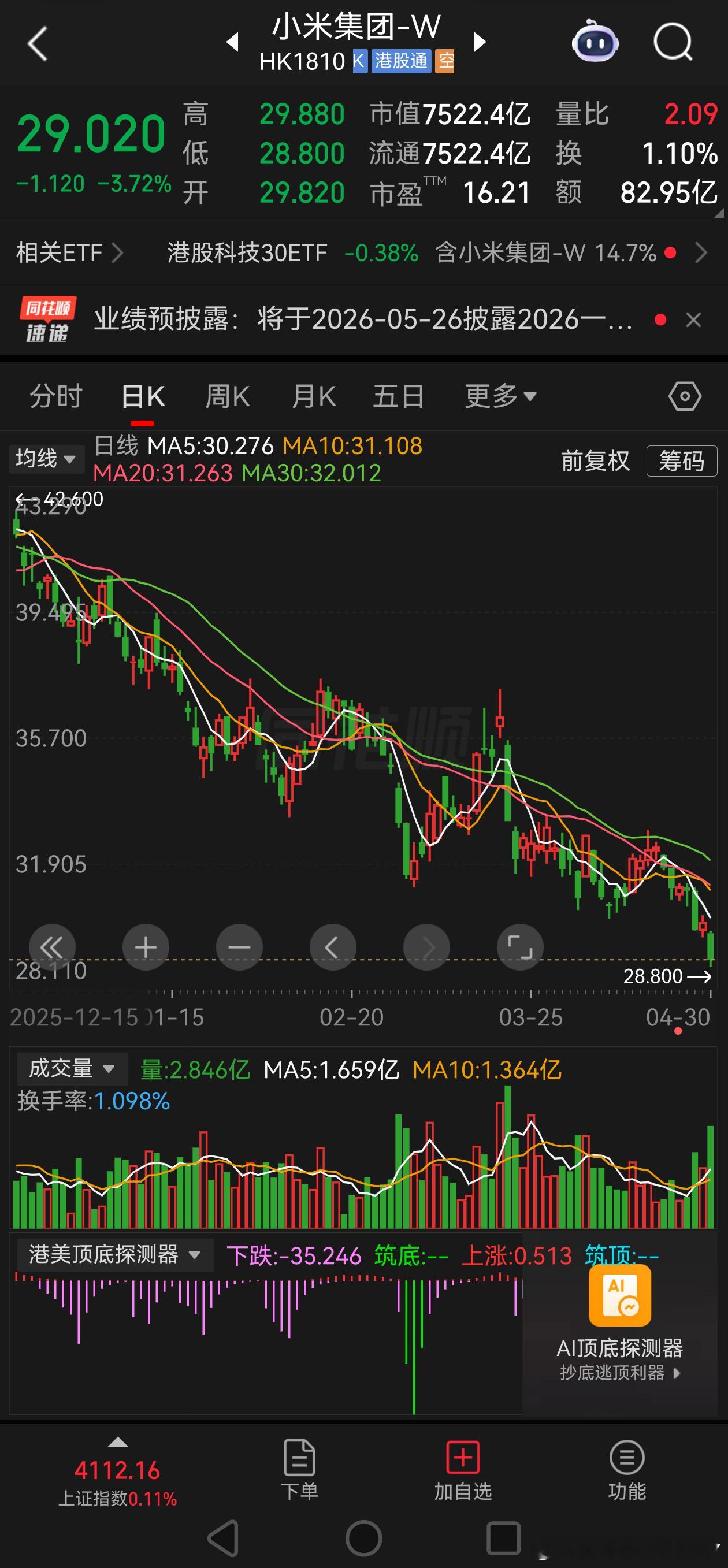Tap the 含小米集团-W 14.7% text
728x1568 pixels.
tap(546, 252)
